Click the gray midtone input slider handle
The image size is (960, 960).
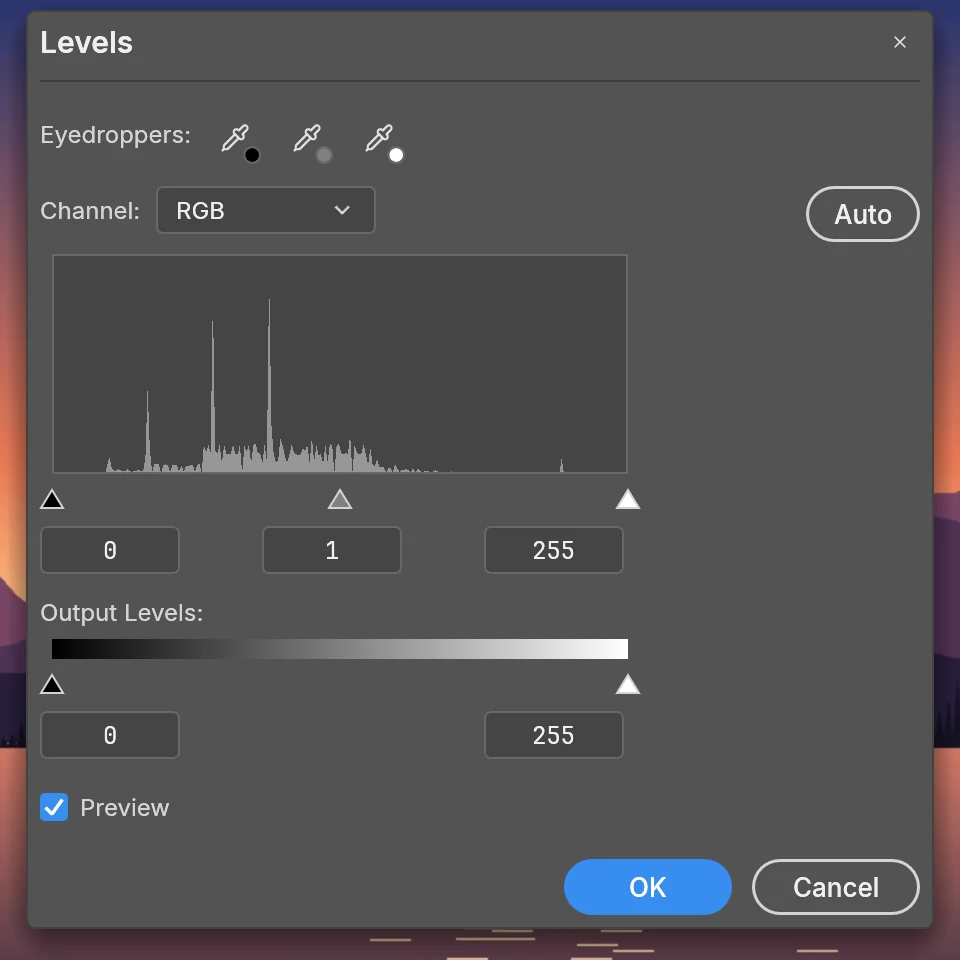(340, 500)
